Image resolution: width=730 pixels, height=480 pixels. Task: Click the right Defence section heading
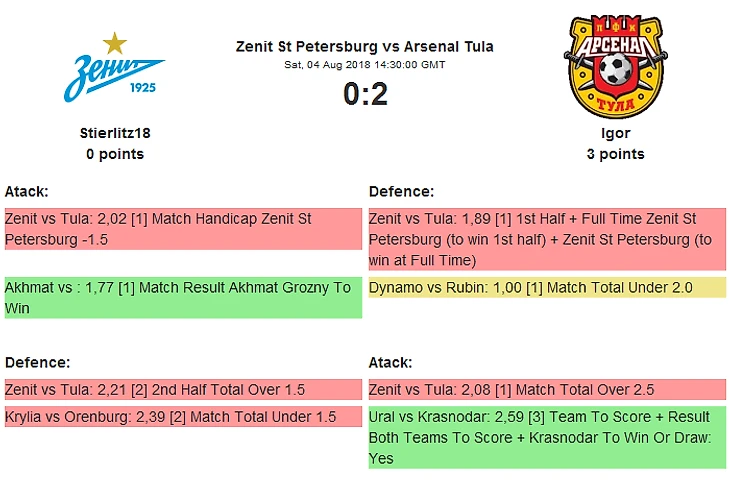point(401,191)
